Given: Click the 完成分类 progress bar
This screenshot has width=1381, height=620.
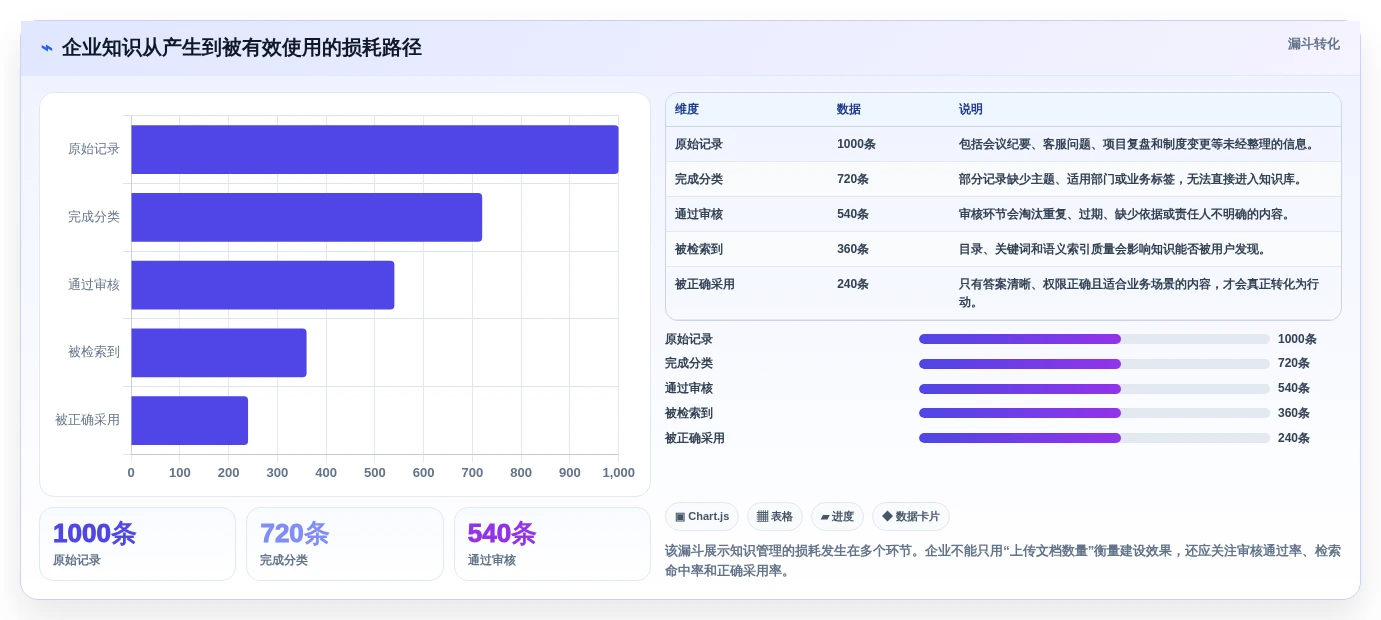Looking at the screenshot, I should click(1094, 364).
